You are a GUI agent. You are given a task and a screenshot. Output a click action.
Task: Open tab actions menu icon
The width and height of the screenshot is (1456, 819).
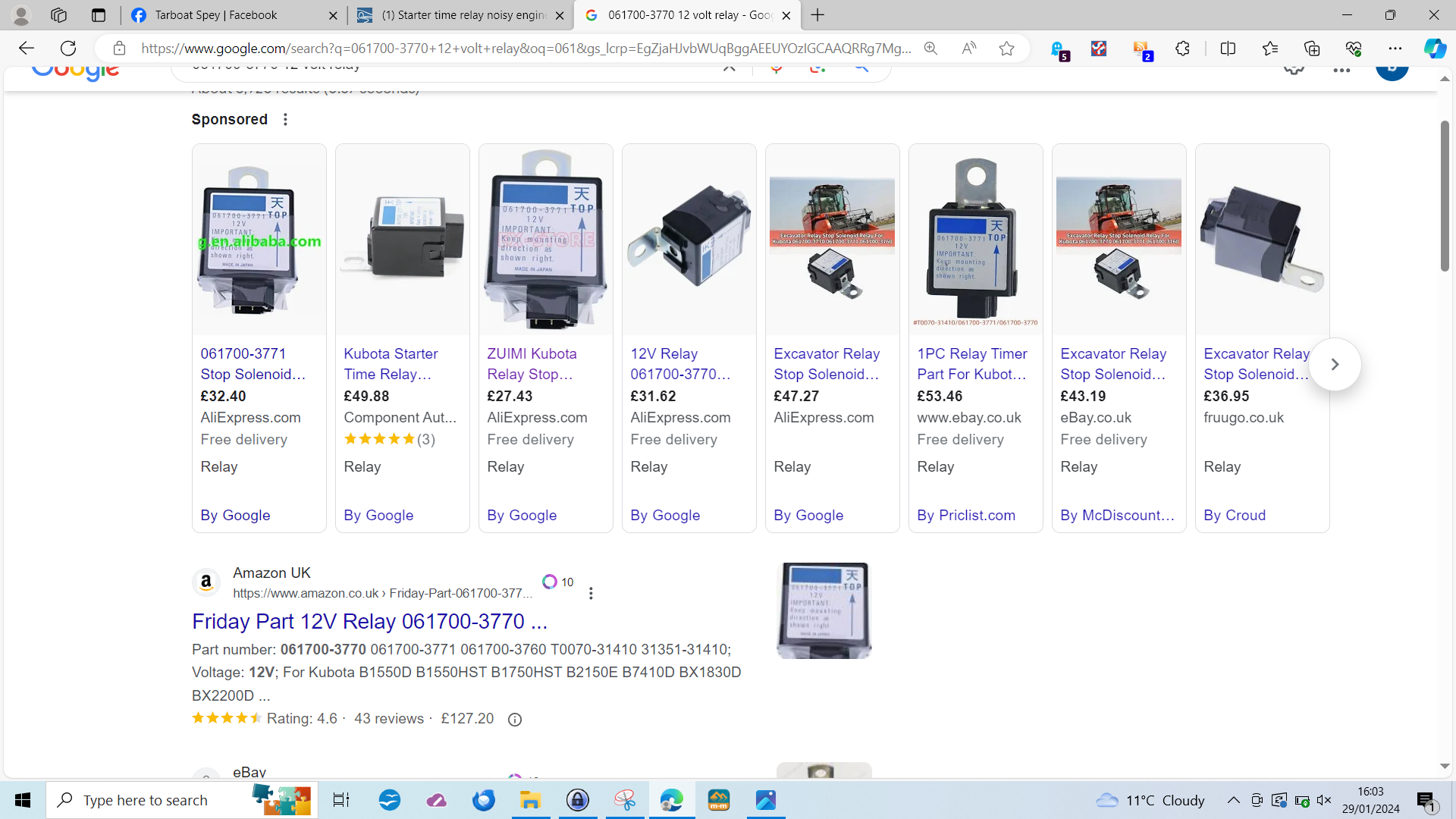coord(98,15)
